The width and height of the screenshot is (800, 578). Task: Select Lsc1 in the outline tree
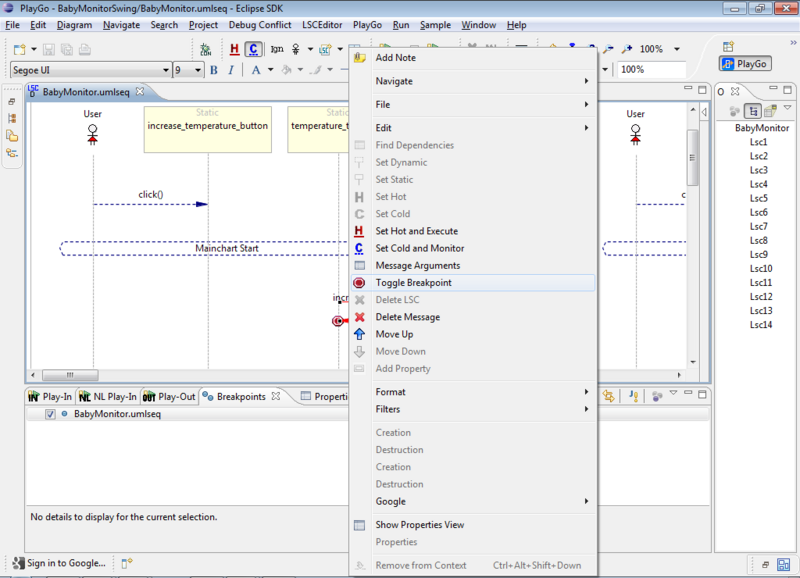point(758,142)
